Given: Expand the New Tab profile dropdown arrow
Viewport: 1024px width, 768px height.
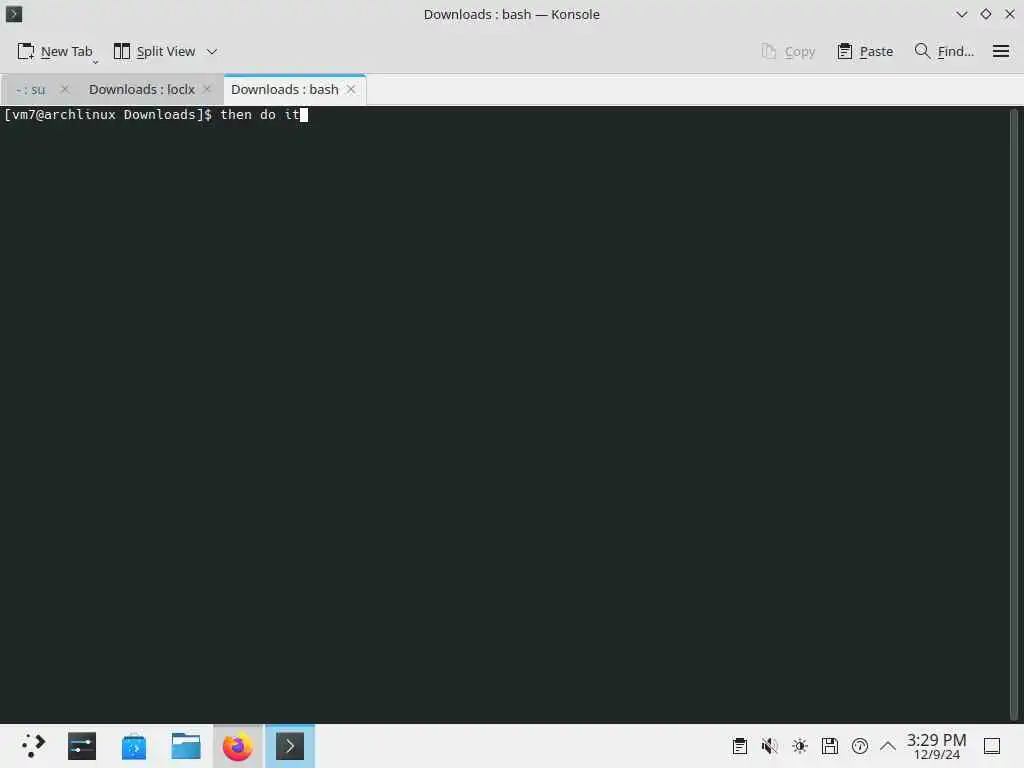Looking at the screenshot, I should point(95,63).
